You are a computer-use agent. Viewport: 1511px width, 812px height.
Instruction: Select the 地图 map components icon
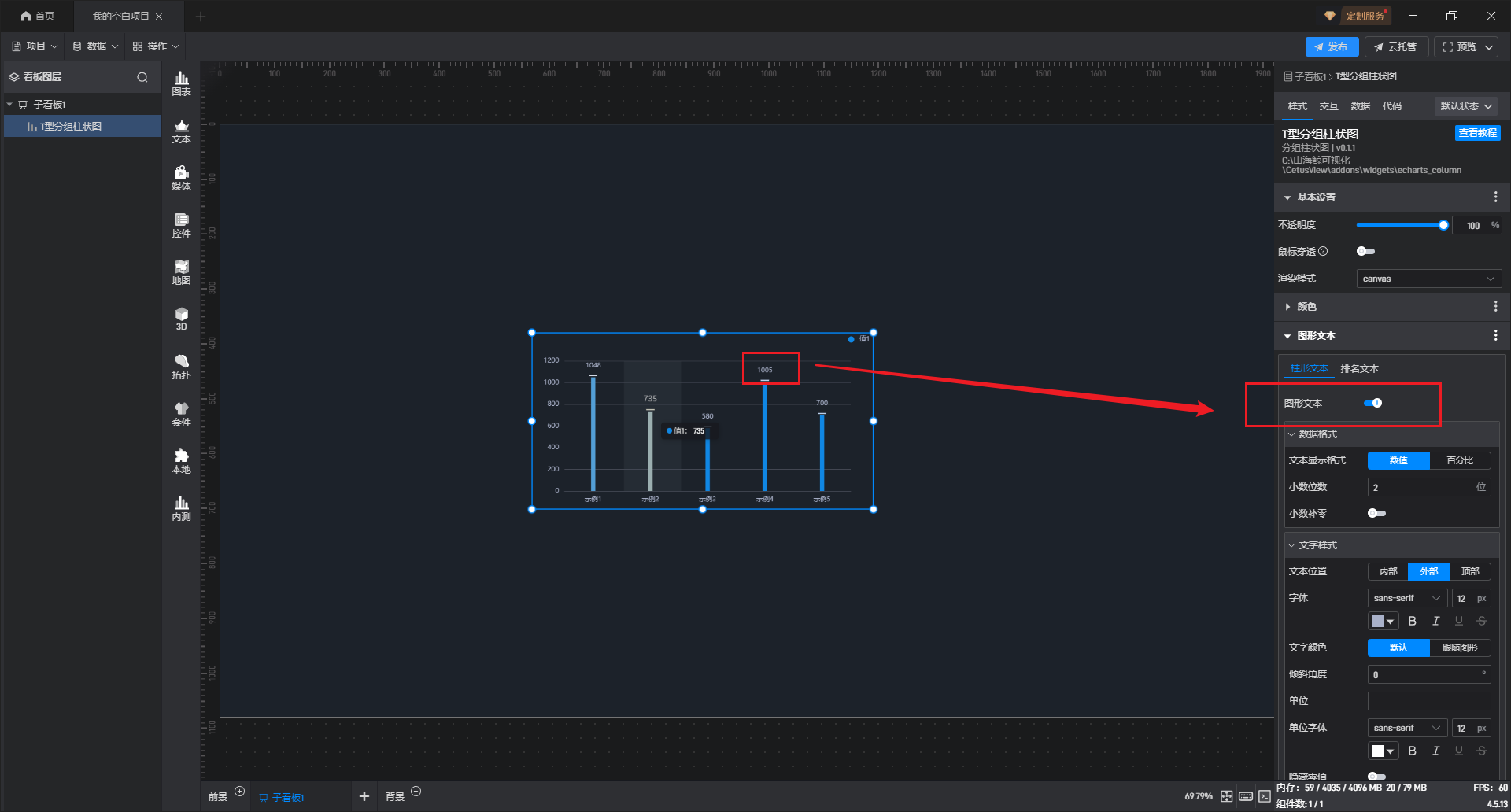tap(181, 271)
